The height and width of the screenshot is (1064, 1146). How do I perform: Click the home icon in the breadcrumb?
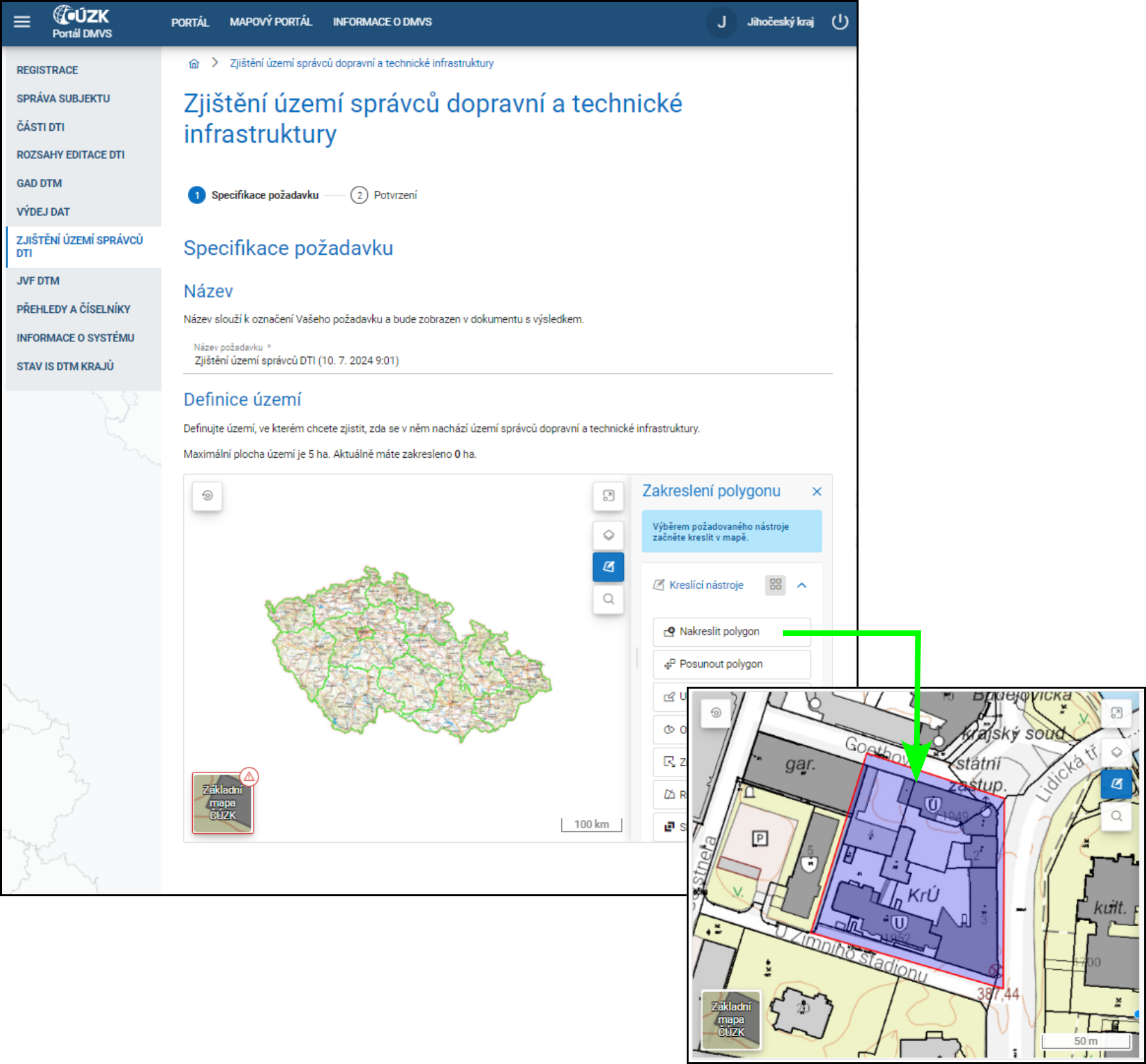tap(194, 63)
